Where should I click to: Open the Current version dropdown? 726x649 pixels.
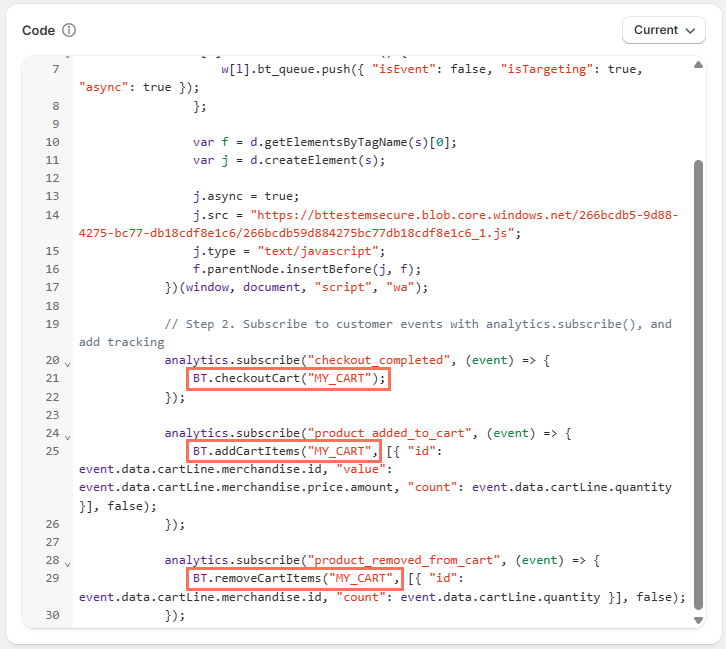point(664,30)
